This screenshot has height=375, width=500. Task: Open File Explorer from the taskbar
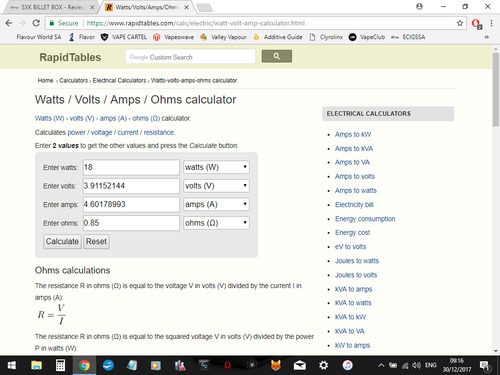coord(36,365)
